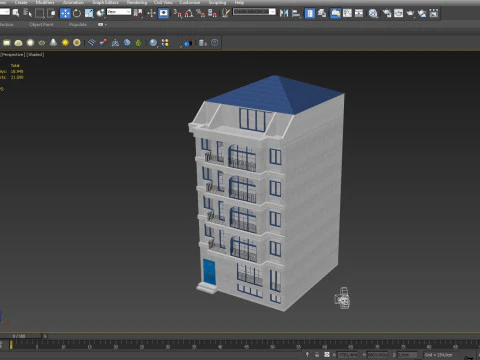
Task: Toggle the Selection Lock padlock icon
Action: (317, 355)
